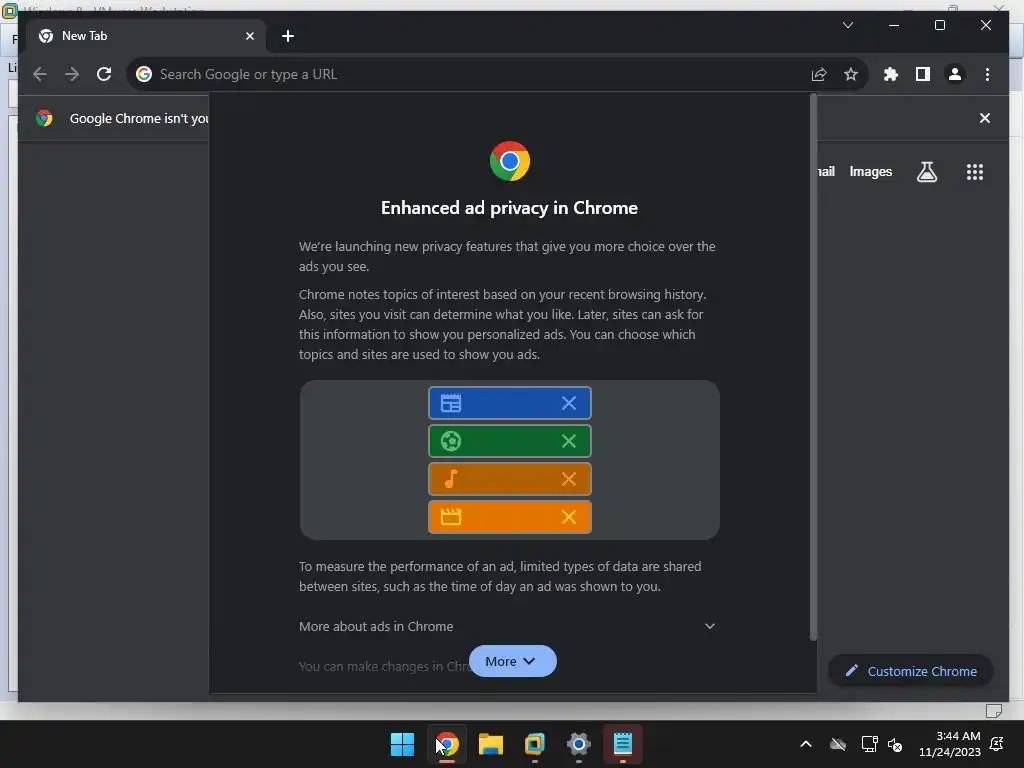Open the Search Labs flask icon
Image resolution: width=1024 pixels, height=768 pixels.
[927, 172]
